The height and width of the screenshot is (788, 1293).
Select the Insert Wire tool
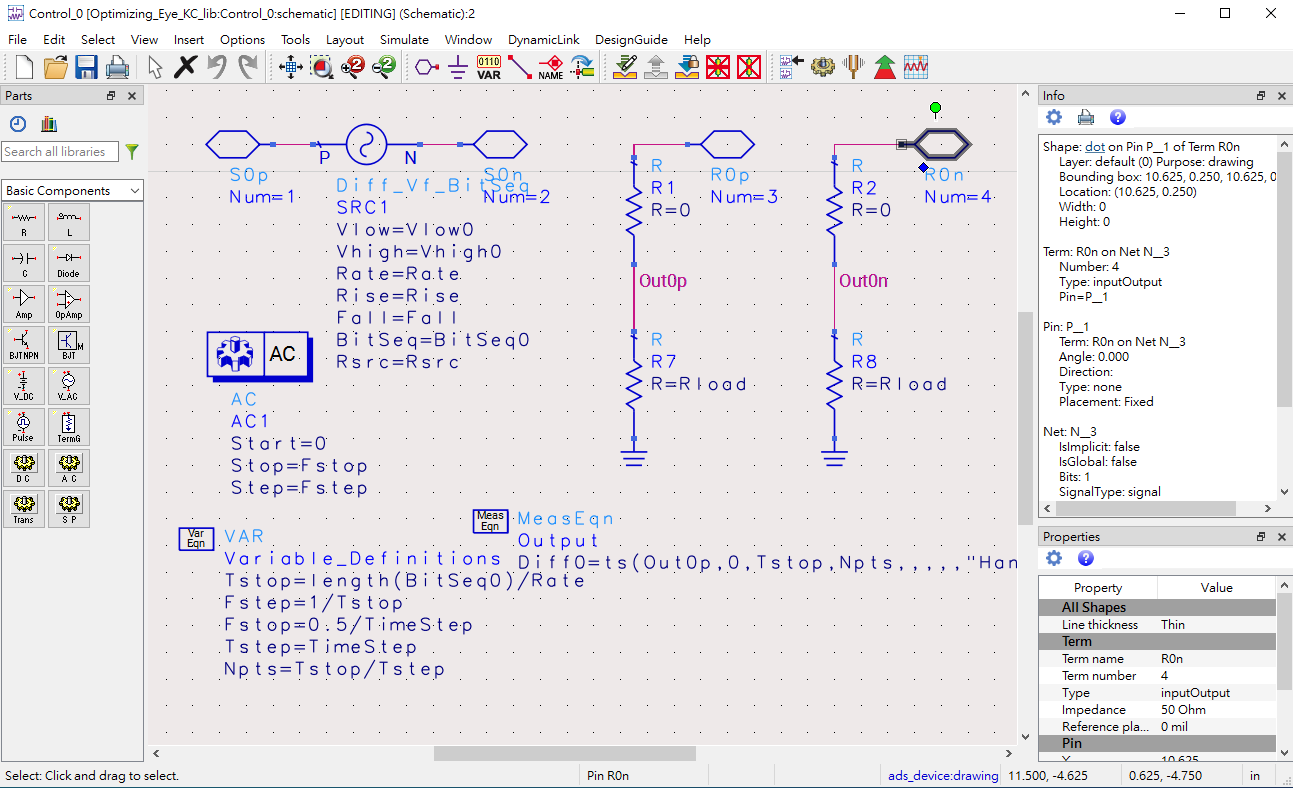(520, 67)
